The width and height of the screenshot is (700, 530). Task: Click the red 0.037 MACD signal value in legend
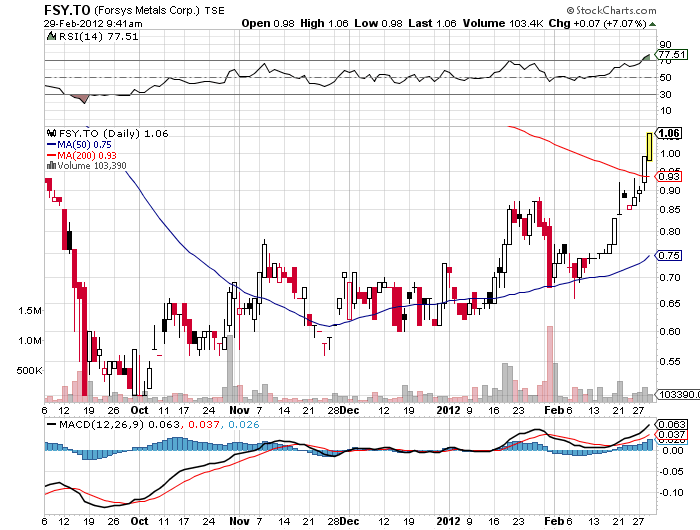[x=204, y=424]
